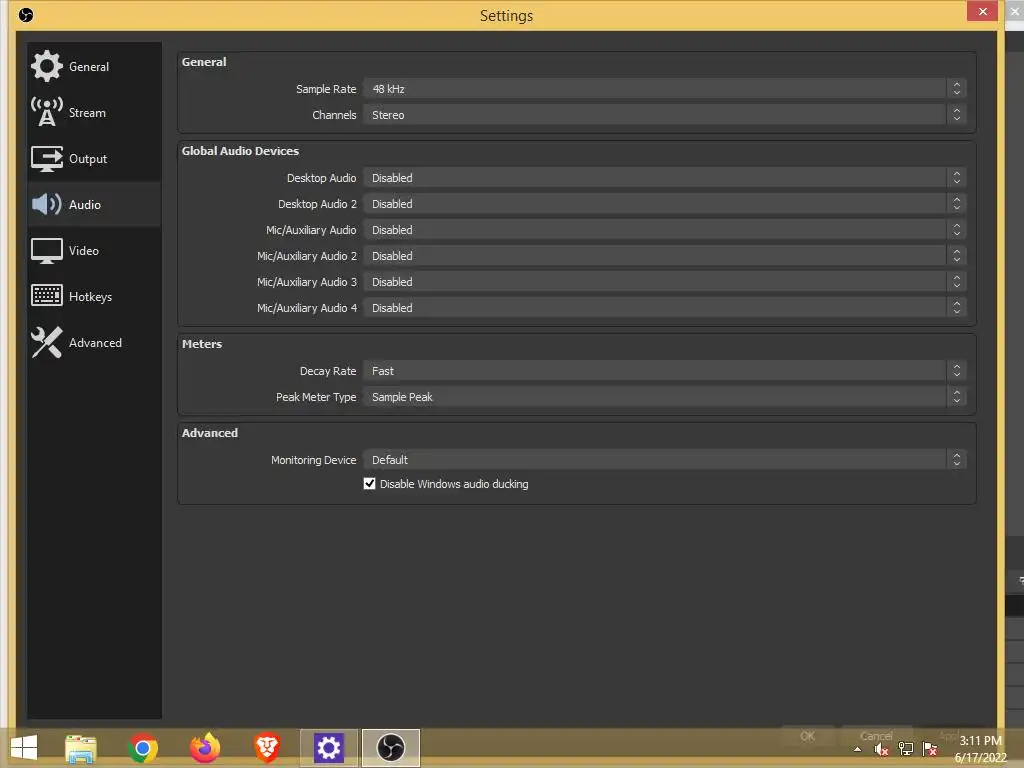Viewport: 1024px width, 768px height.
Task: Open the Decay Rate dropdown
Action: tap(665, 371)
